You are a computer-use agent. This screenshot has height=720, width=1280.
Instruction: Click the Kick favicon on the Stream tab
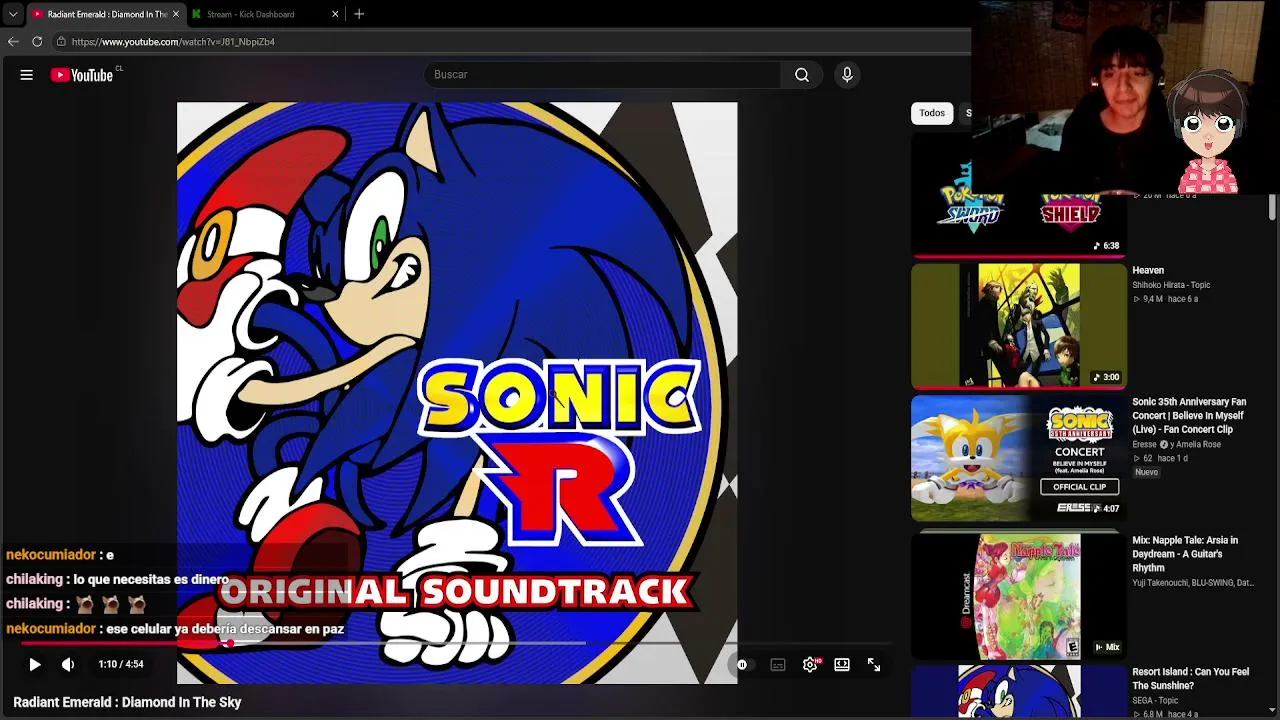(x=197, y=14)
